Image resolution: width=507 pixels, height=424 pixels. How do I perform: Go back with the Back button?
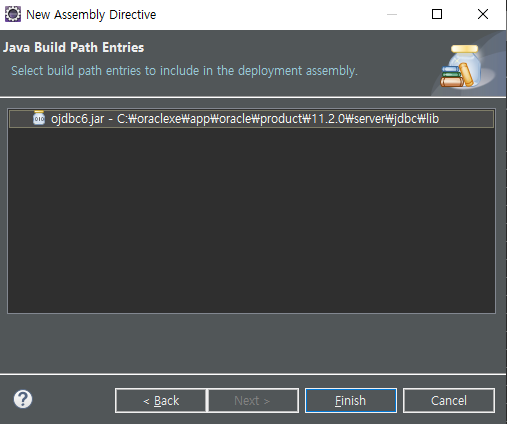(161, 400)
